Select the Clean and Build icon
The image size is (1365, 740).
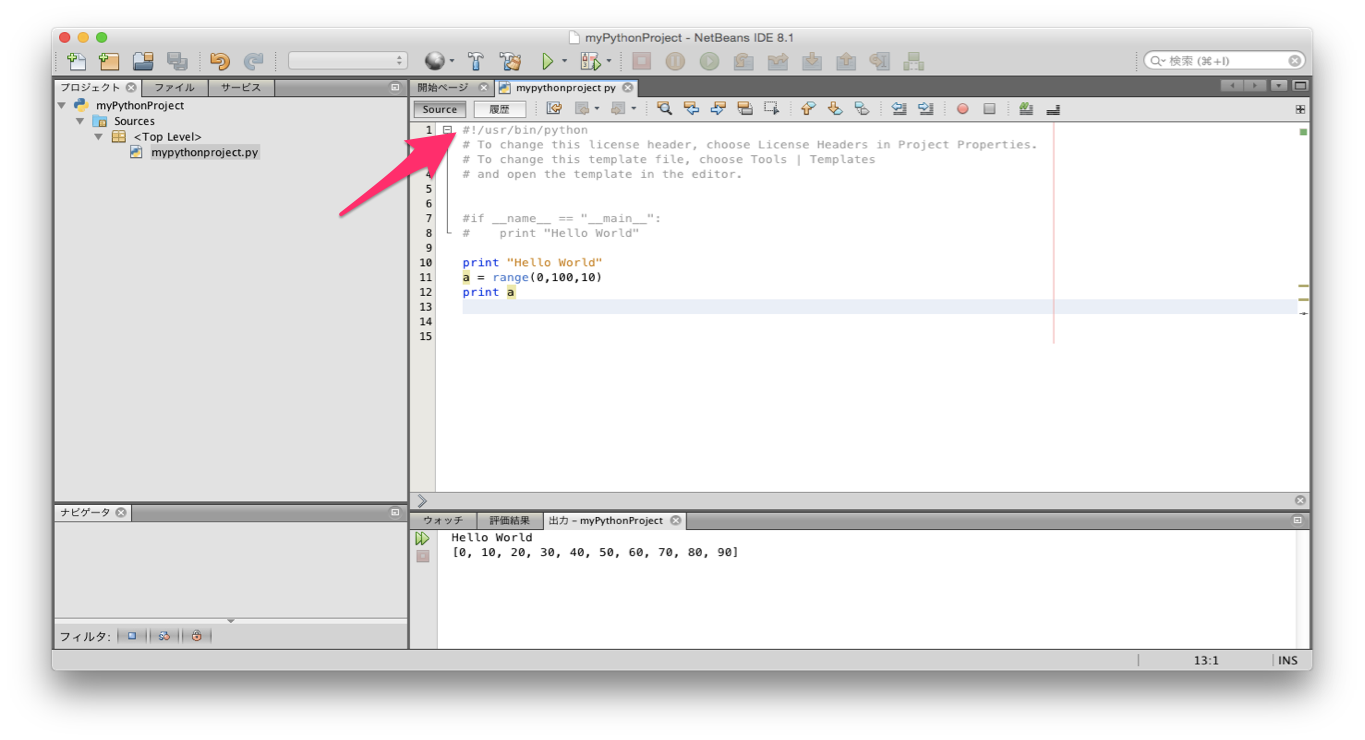[x=512, y=60]
